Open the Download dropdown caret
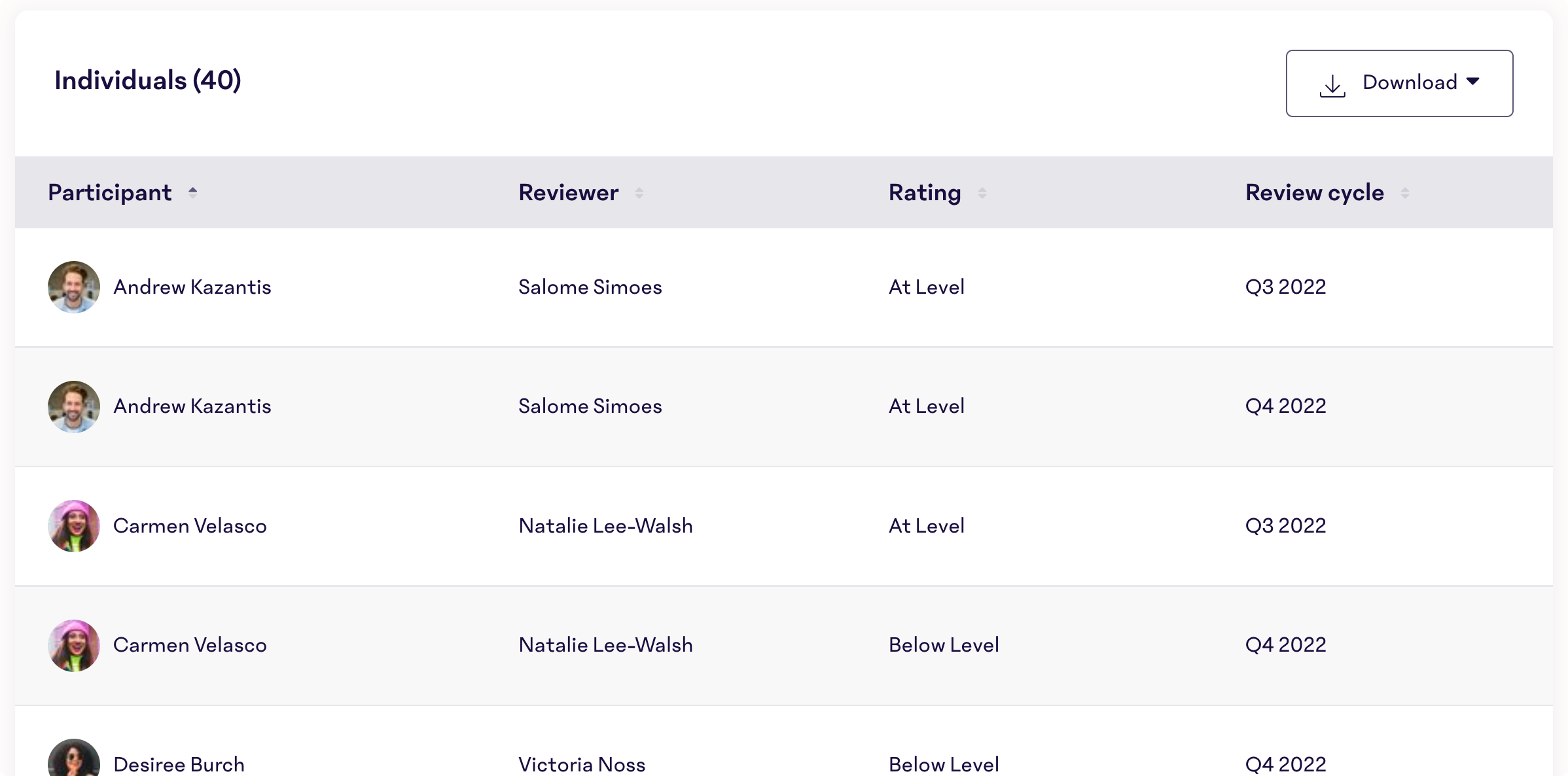The image size is (1568, 776). [1473, 82]
